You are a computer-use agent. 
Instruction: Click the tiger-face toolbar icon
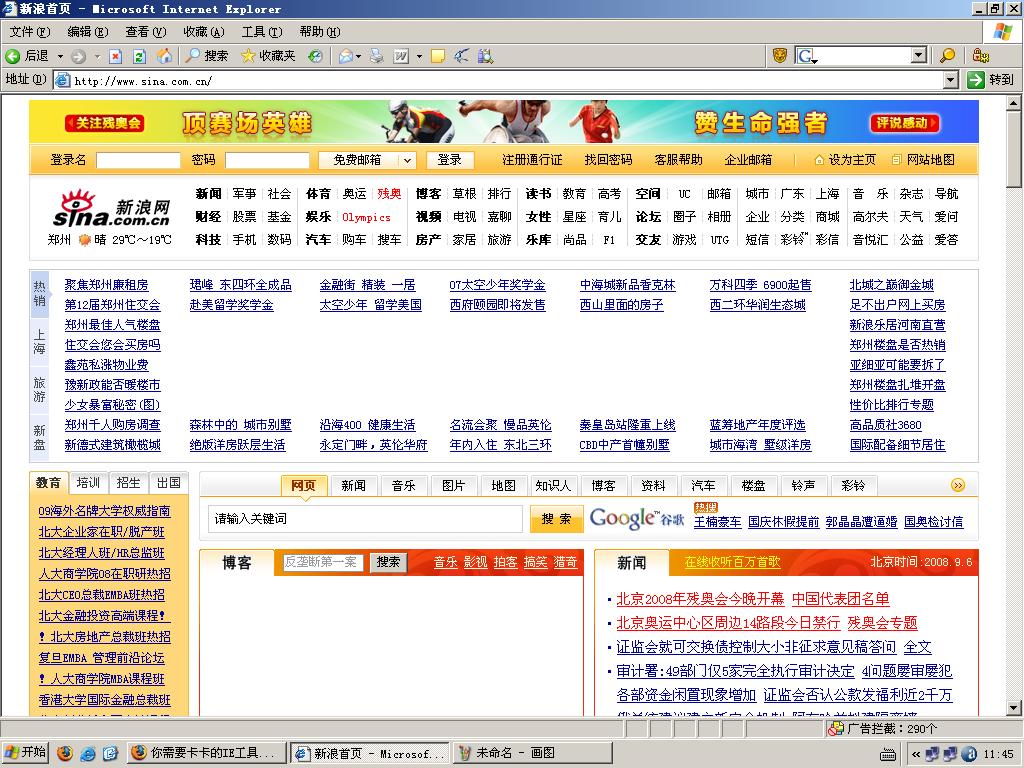click(780, 56)
